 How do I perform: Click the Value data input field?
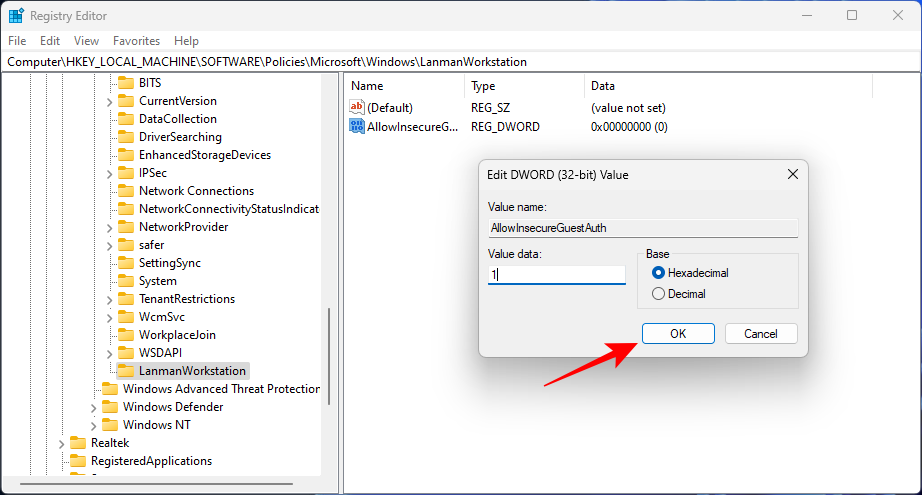click(556, 275)
